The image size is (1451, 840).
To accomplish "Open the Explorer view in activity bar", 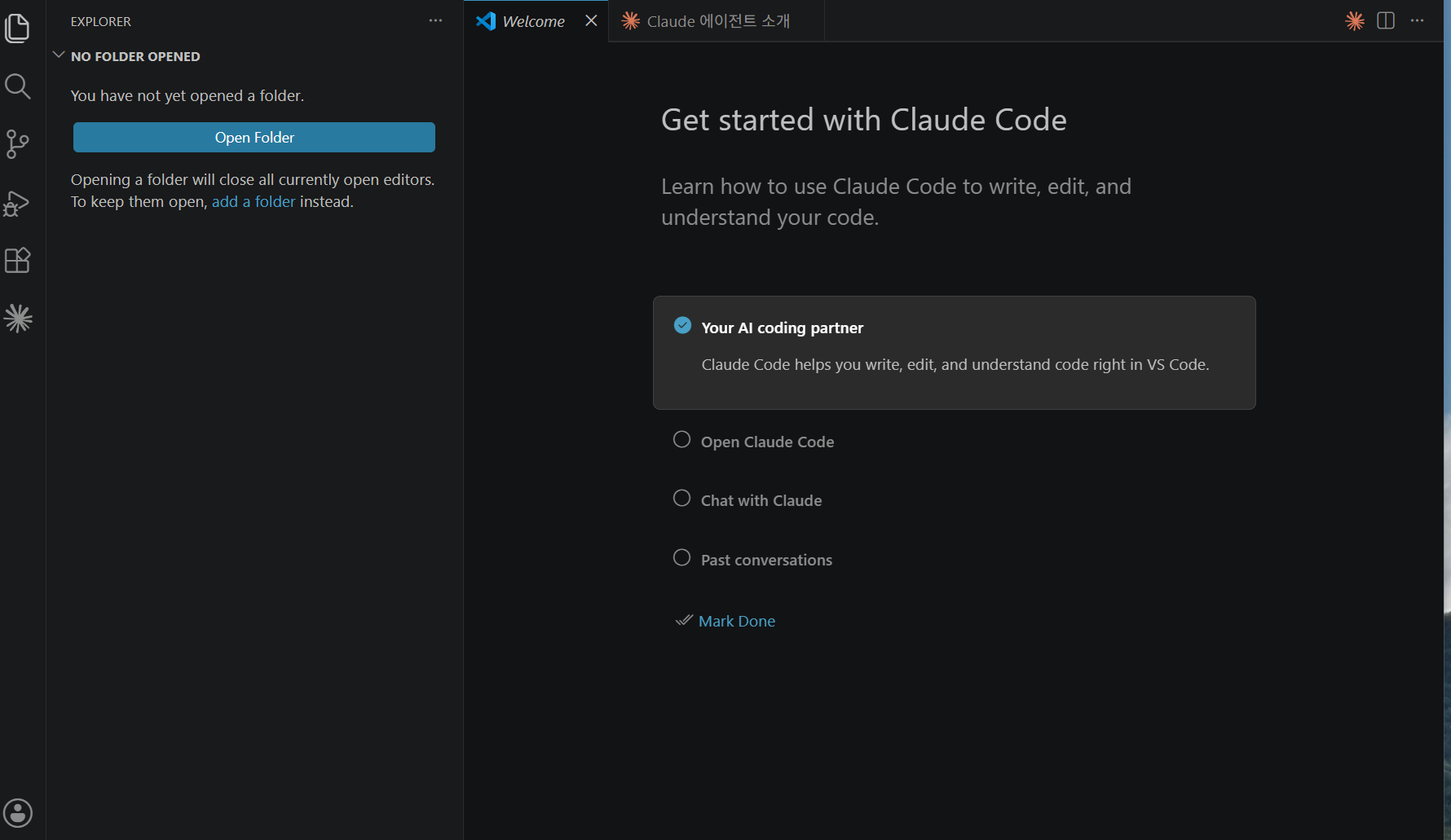I will (17, 29).
